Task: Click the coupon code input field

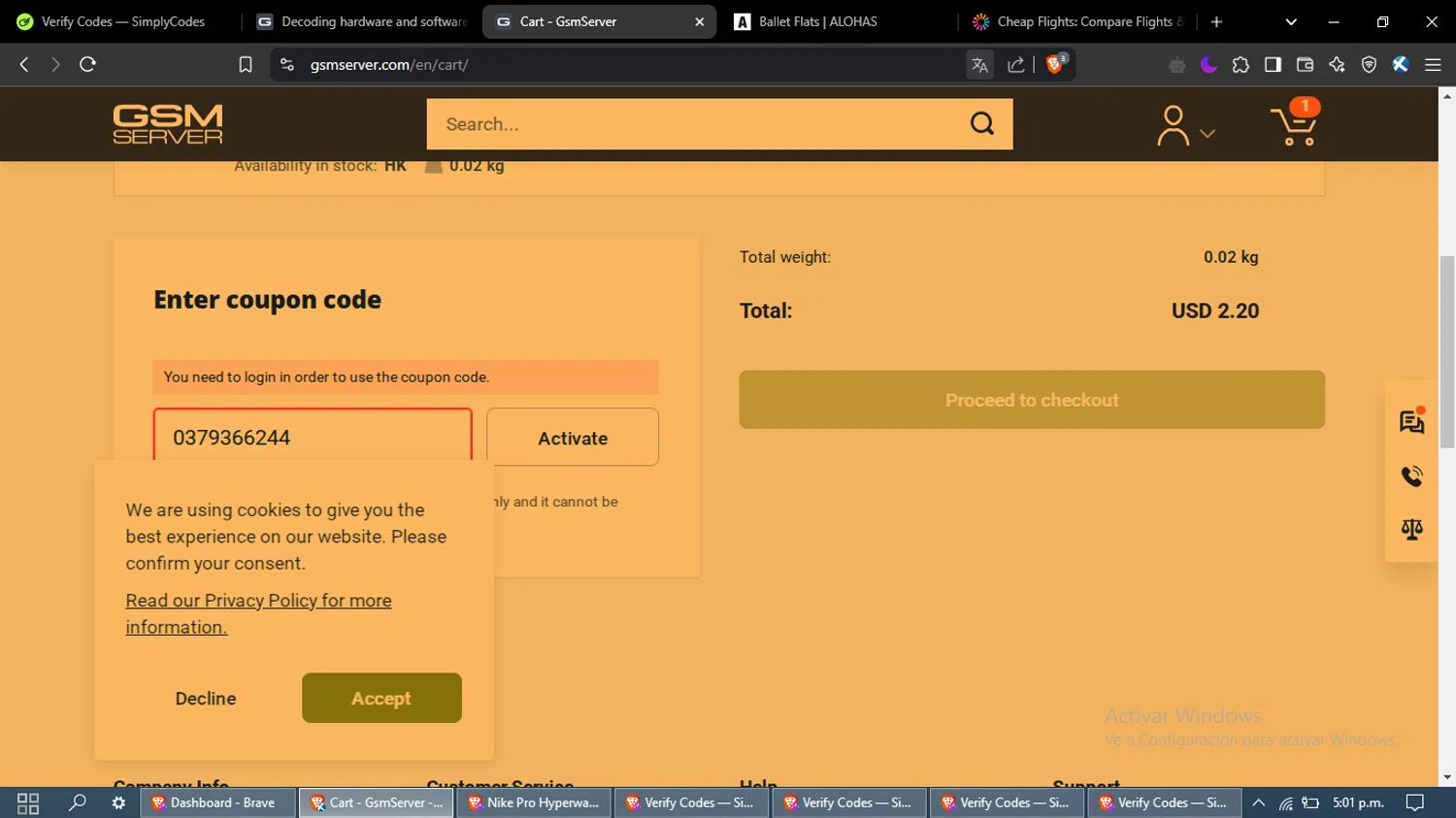Action: coord(313,435)
